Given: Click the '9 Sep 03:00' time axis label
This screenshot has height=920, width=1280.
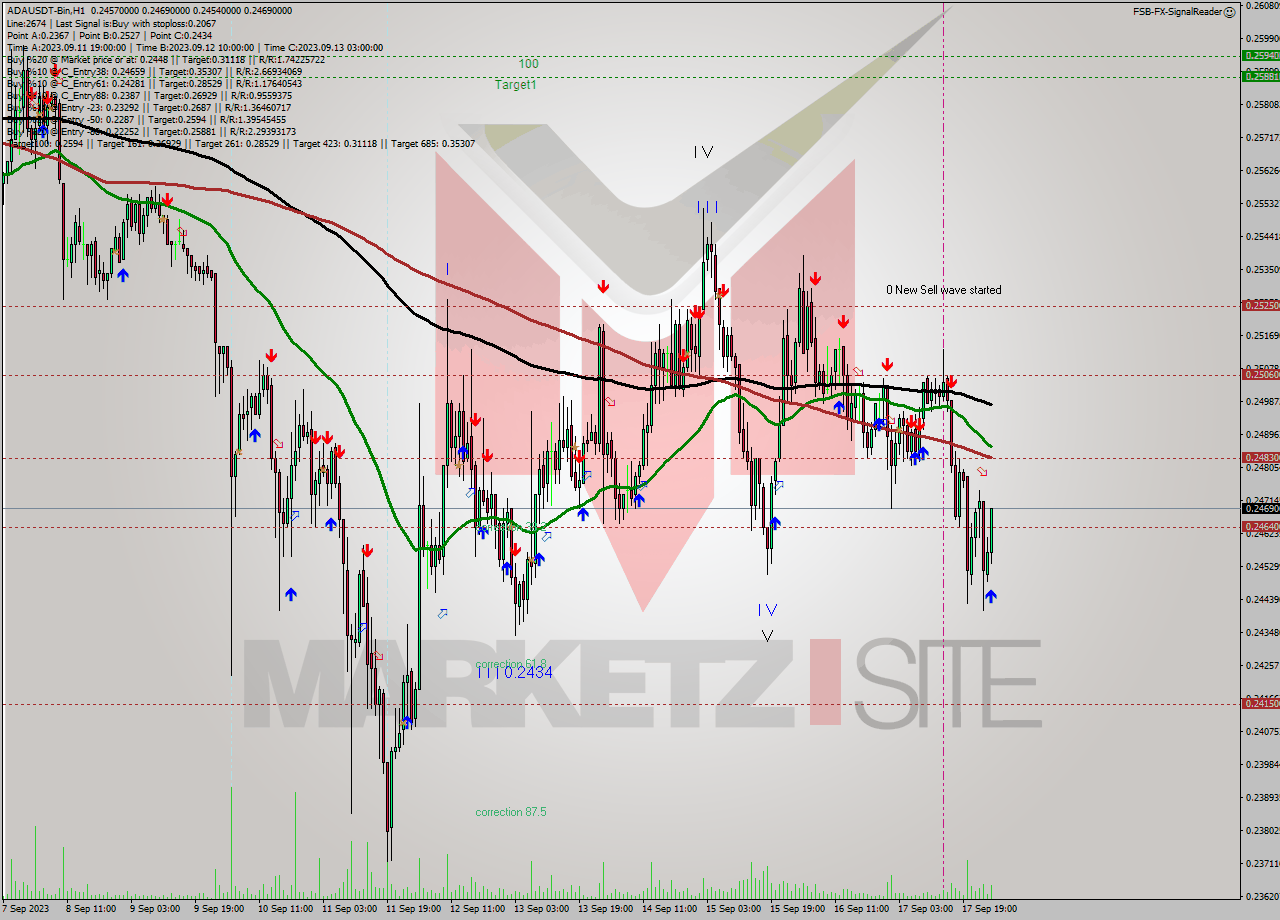Looking at the screenshot, I should tap(154, 909).
